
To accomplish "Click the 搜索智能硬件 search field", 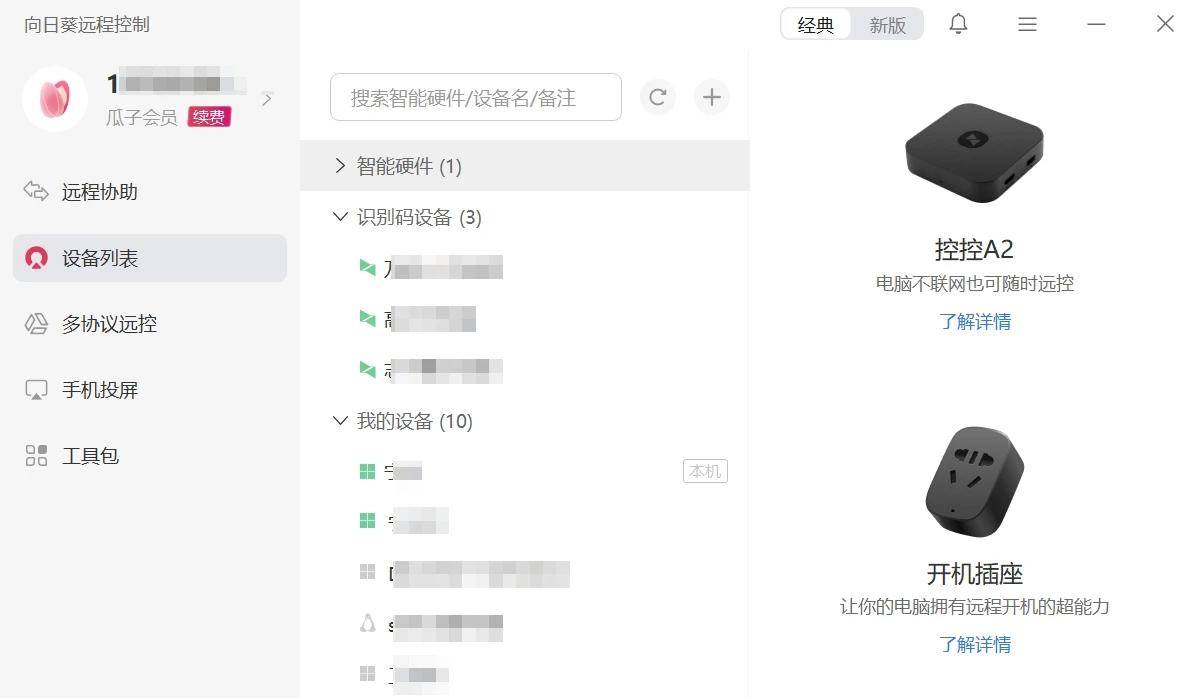I will (x=474, y=97).
